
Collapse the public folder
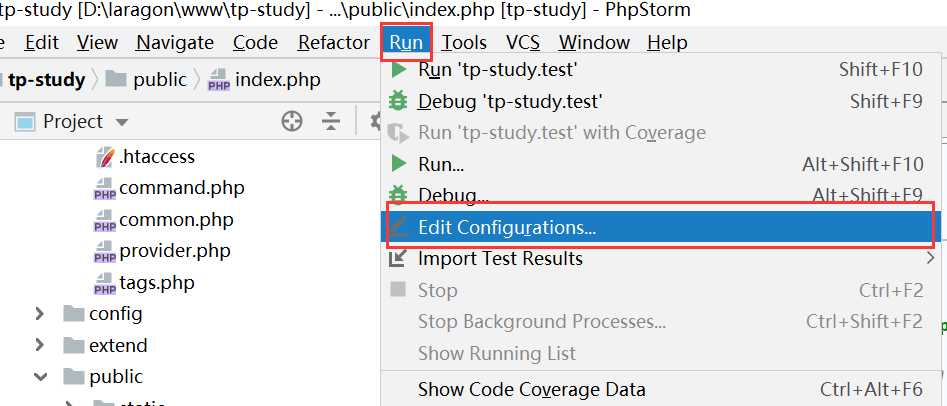[x=40, y=378]
